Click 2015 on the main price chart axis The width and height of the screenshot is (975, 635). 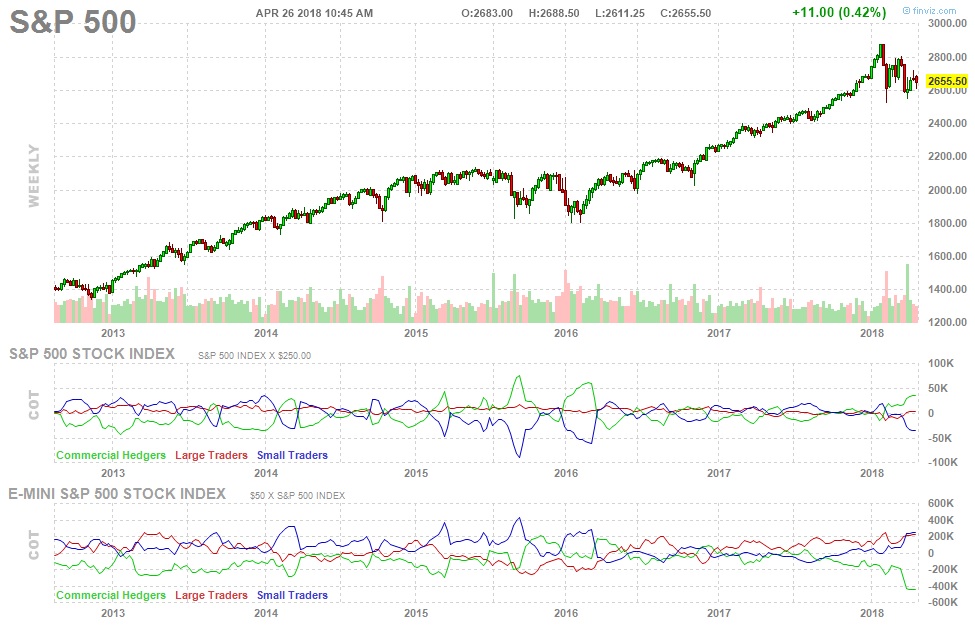416,333
